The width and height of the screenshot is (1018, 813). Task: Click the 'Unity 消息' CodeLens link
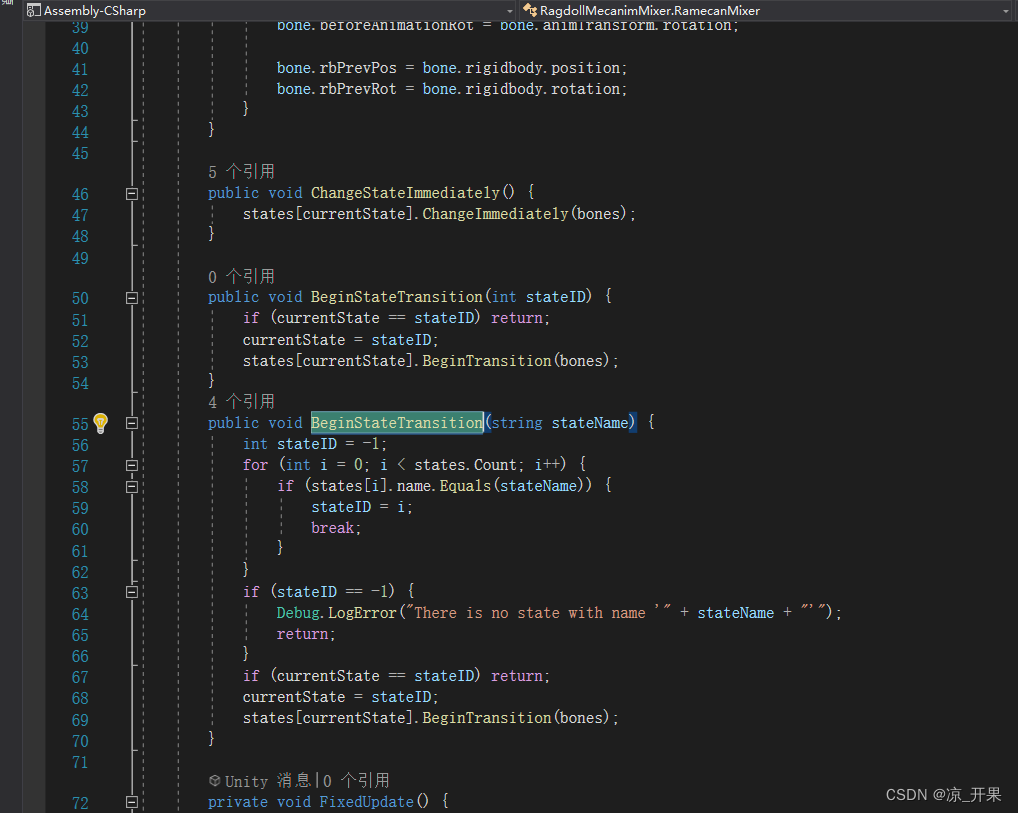[267, 781]
